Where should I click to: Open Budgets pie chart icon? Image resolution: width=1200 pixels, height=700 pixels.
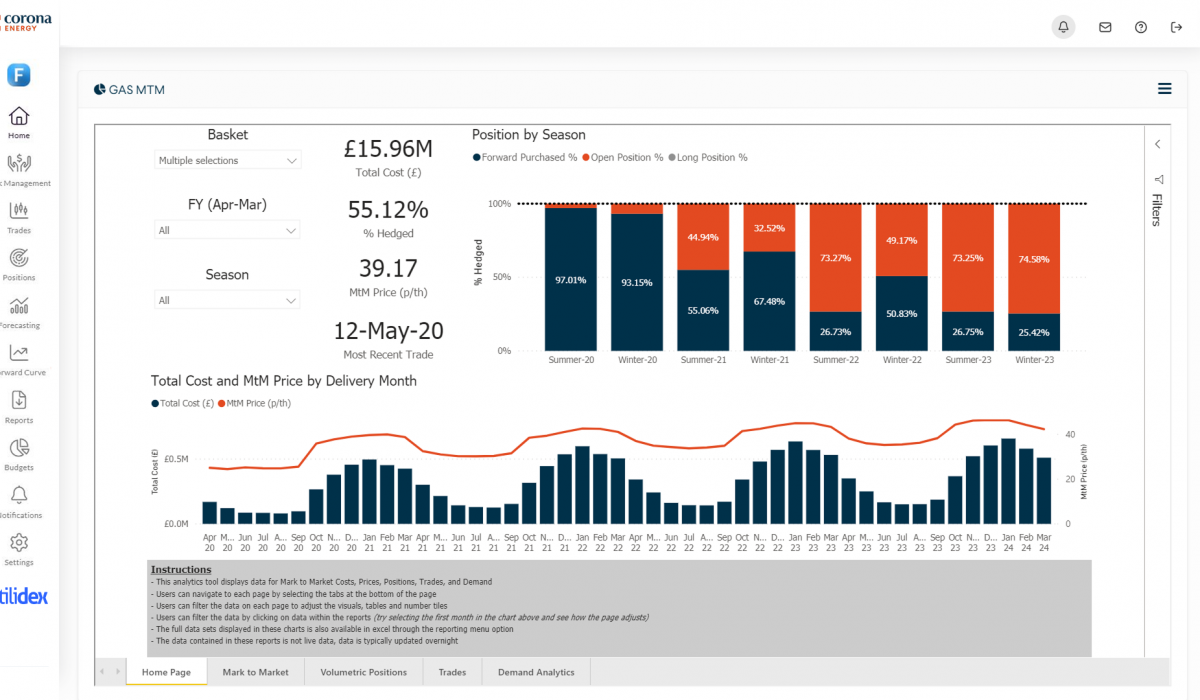(19, 448)
